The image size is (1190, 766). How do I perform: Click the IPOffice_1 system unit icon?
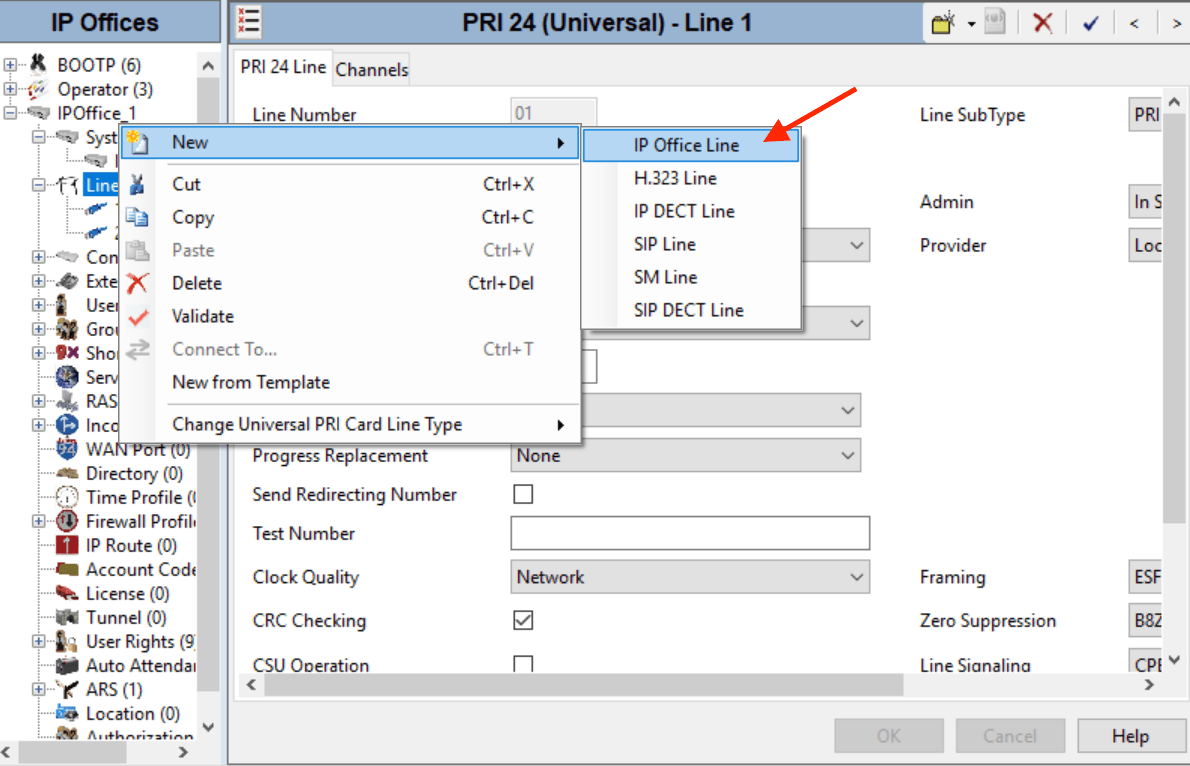tap(39, 113)
